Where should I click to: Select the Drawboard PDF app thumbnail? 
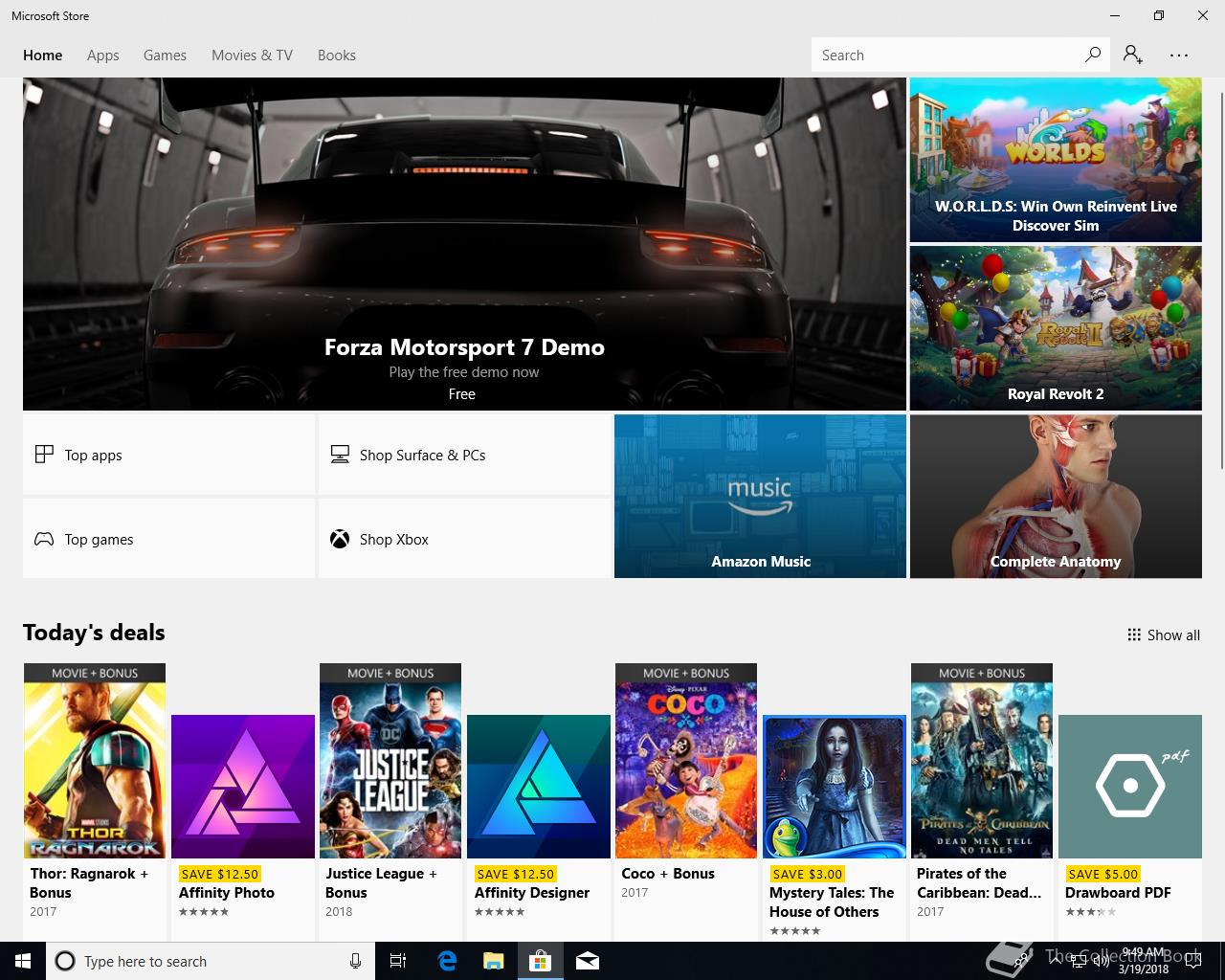tap(1130, 787)
